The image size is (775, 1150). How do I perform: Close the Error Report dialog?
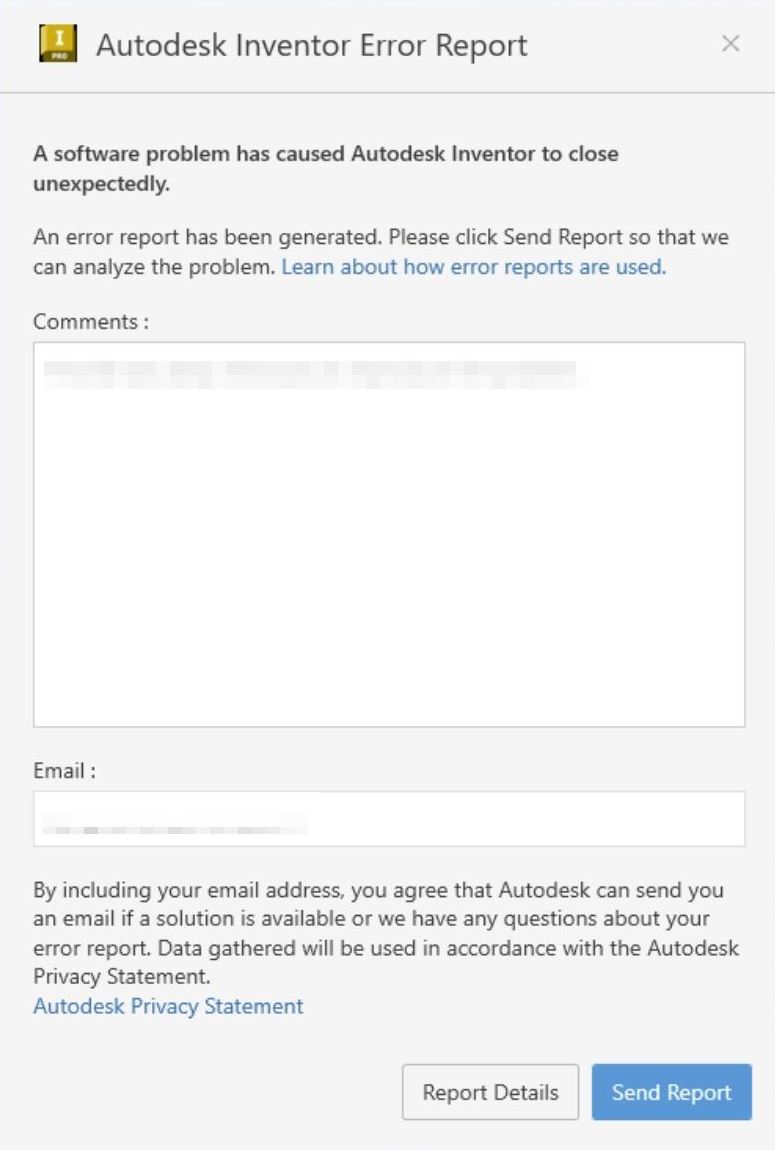[731, 44]
